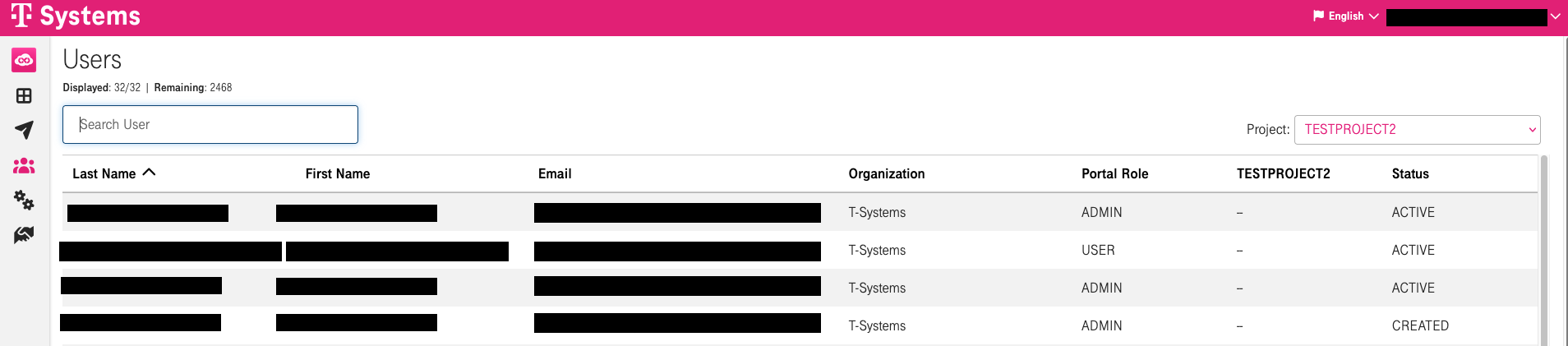Click the T-Systems logo in header
The width and height of the screenshot is (1568, 346).
click(76, 16)
